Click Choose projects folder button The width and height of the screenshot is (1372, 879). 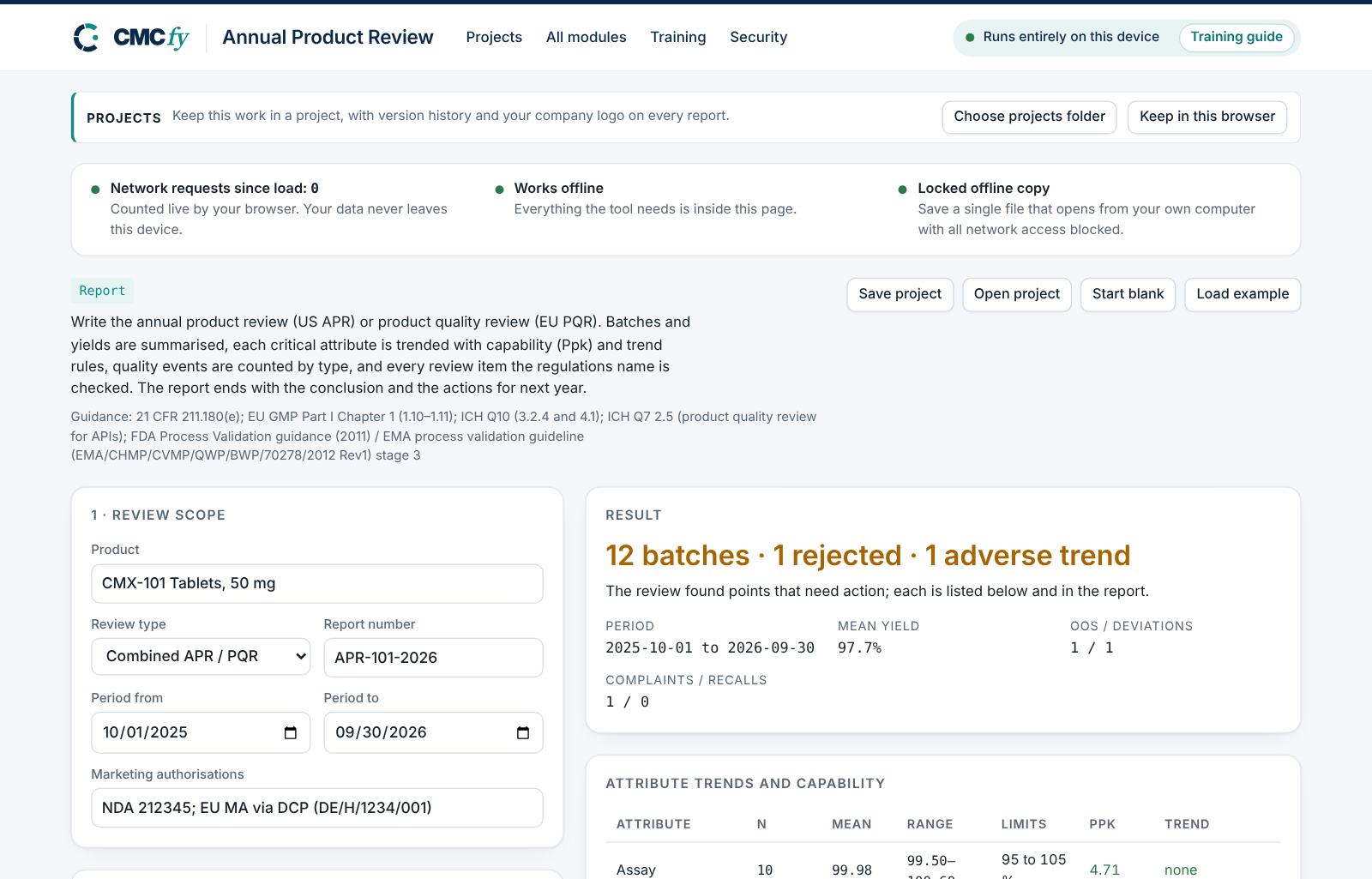pos(1029,117)
